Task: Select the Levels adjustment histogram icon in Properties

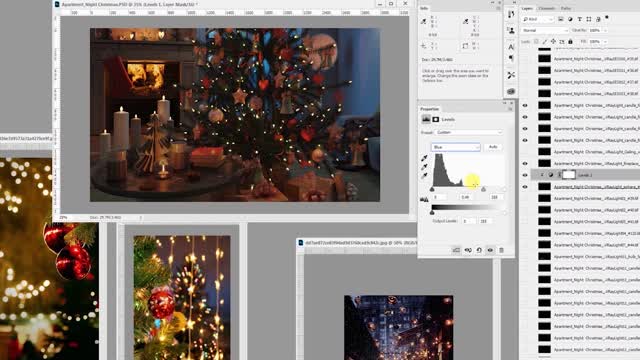Action: [x=426, y=119]
